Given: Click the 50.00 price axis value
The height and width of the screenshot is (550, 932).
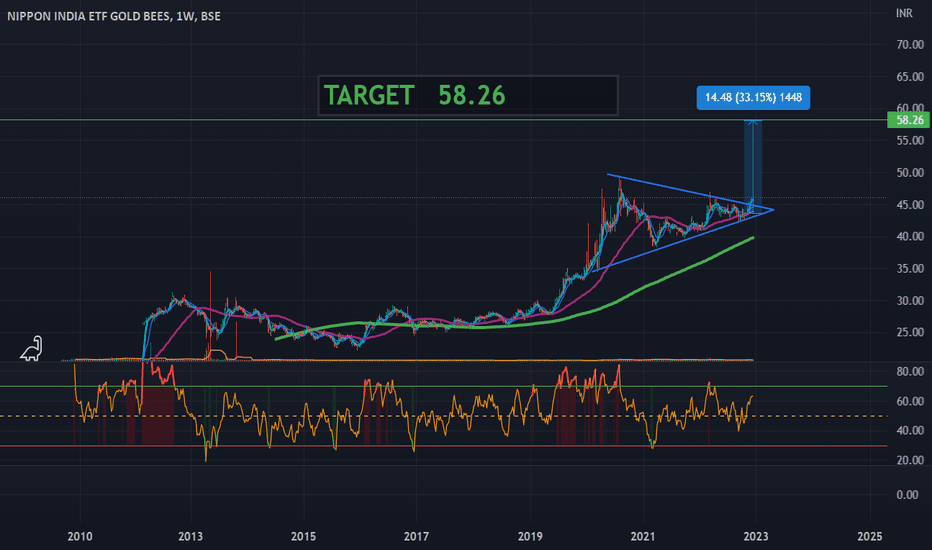Looking at the screenshot, I should click(910, 173).
